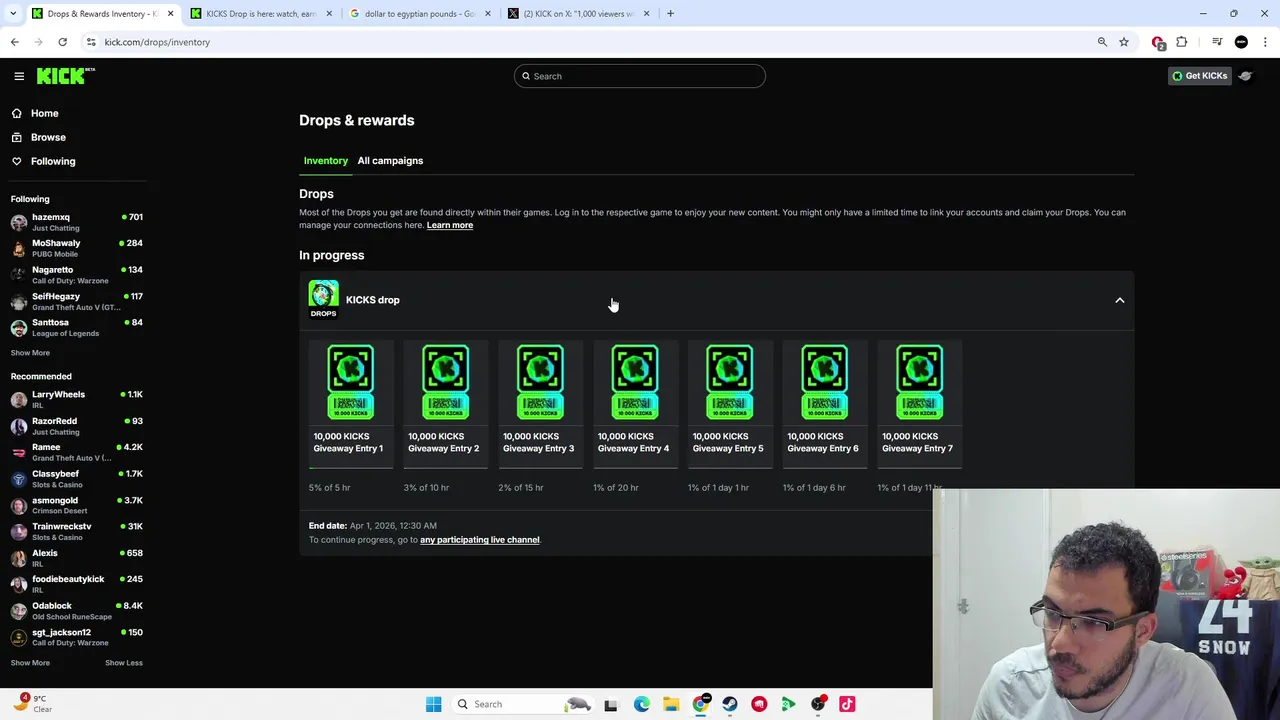Reload the current page
Screen dimensions: 1280x720
pyautogui.click(x=62, y=42)
